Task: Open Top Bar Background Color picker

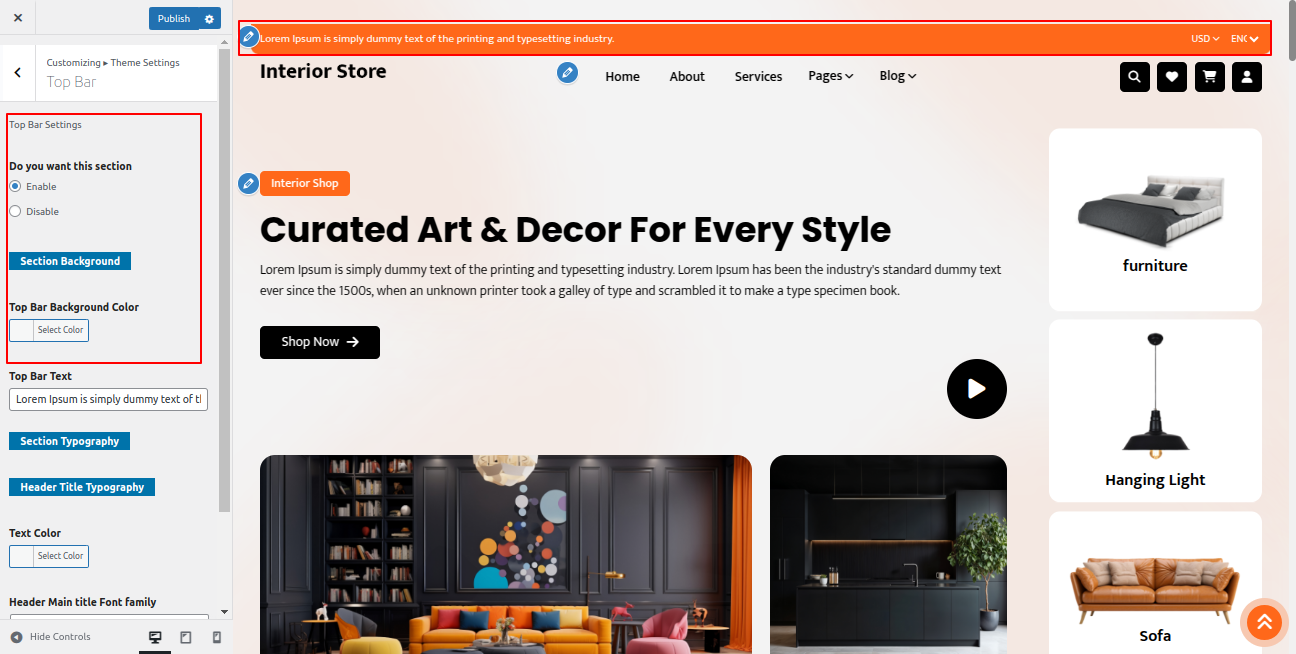Action: click(x=49, y=330)
